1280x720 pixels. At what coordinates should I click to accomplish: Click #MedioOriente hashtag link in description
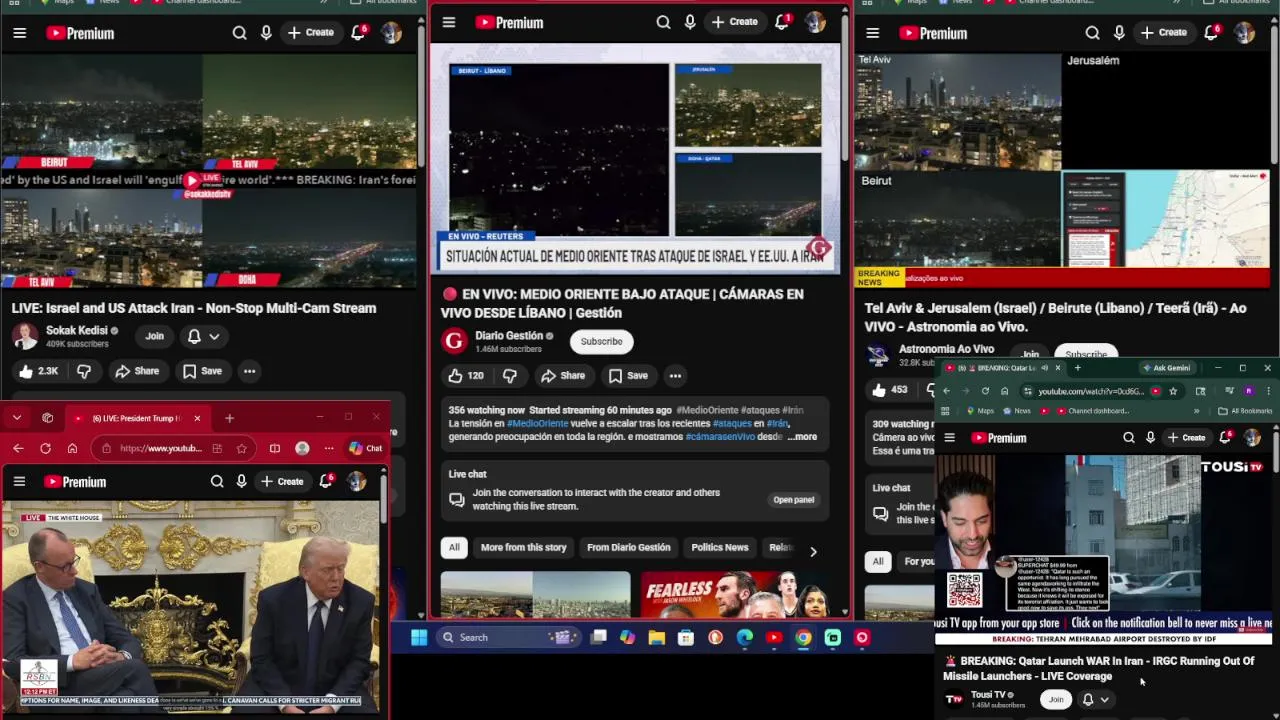[537, 424]
